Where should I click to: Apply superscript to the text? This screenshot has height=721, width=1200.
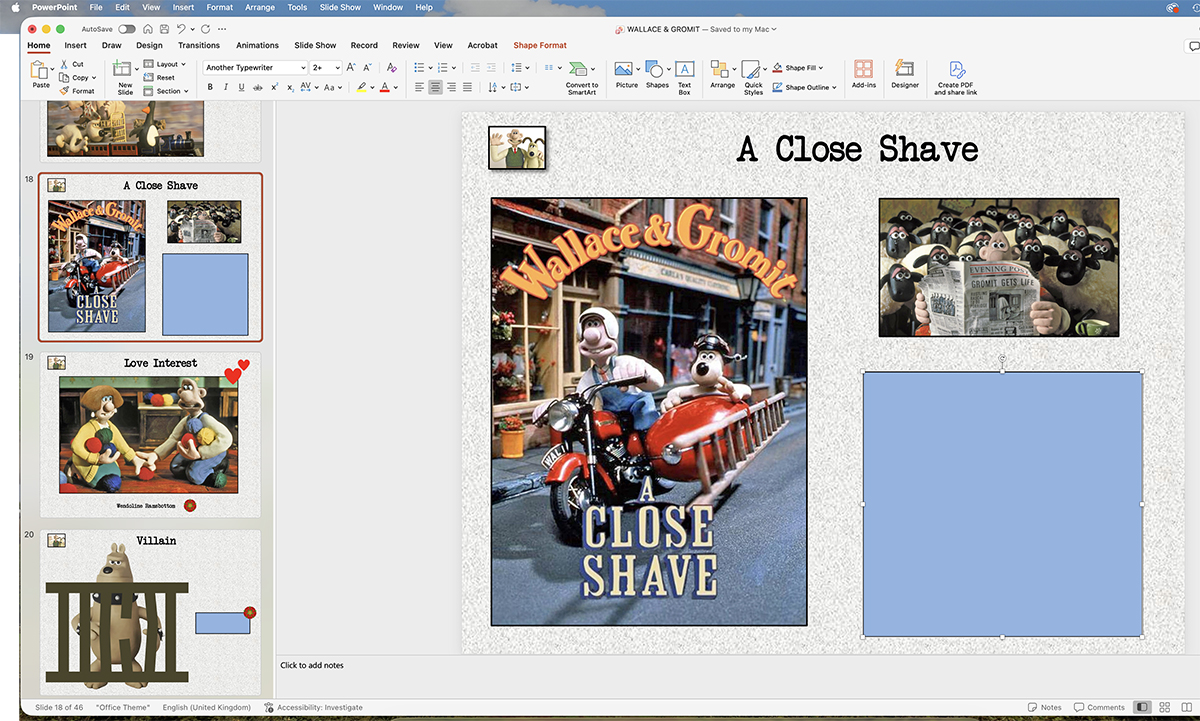274,87
